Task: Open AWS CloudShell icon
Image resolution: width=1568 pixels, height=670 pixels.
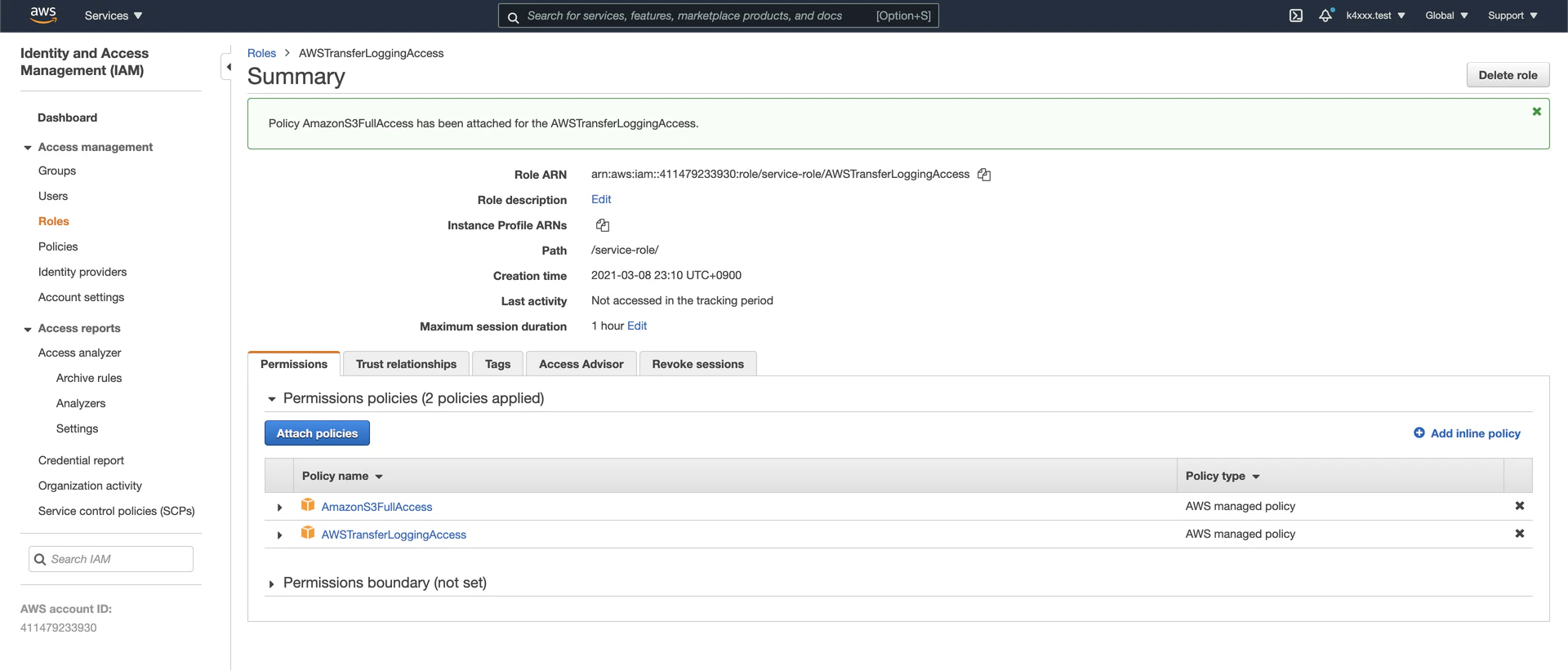Action: (x=1296, y=16)
